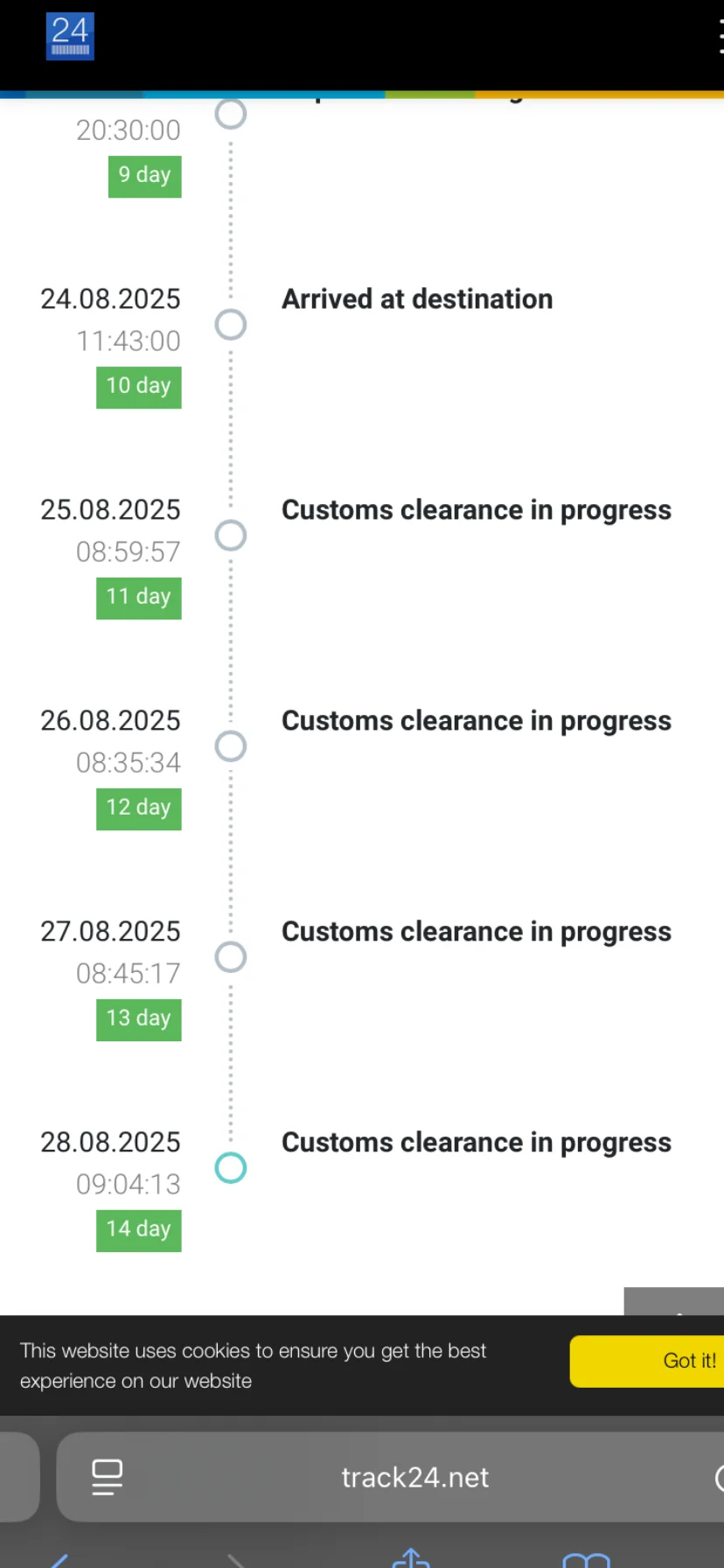Click the 10 day green badge
724x1568 pixels.
coord(139,386)
